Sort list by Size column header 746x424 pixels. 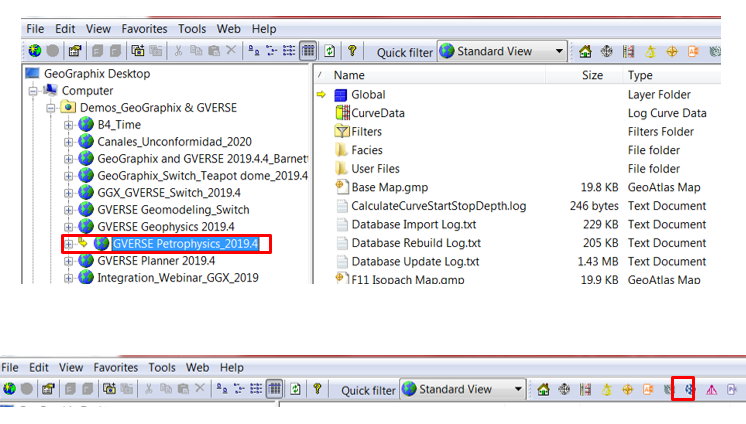(592, 75)
